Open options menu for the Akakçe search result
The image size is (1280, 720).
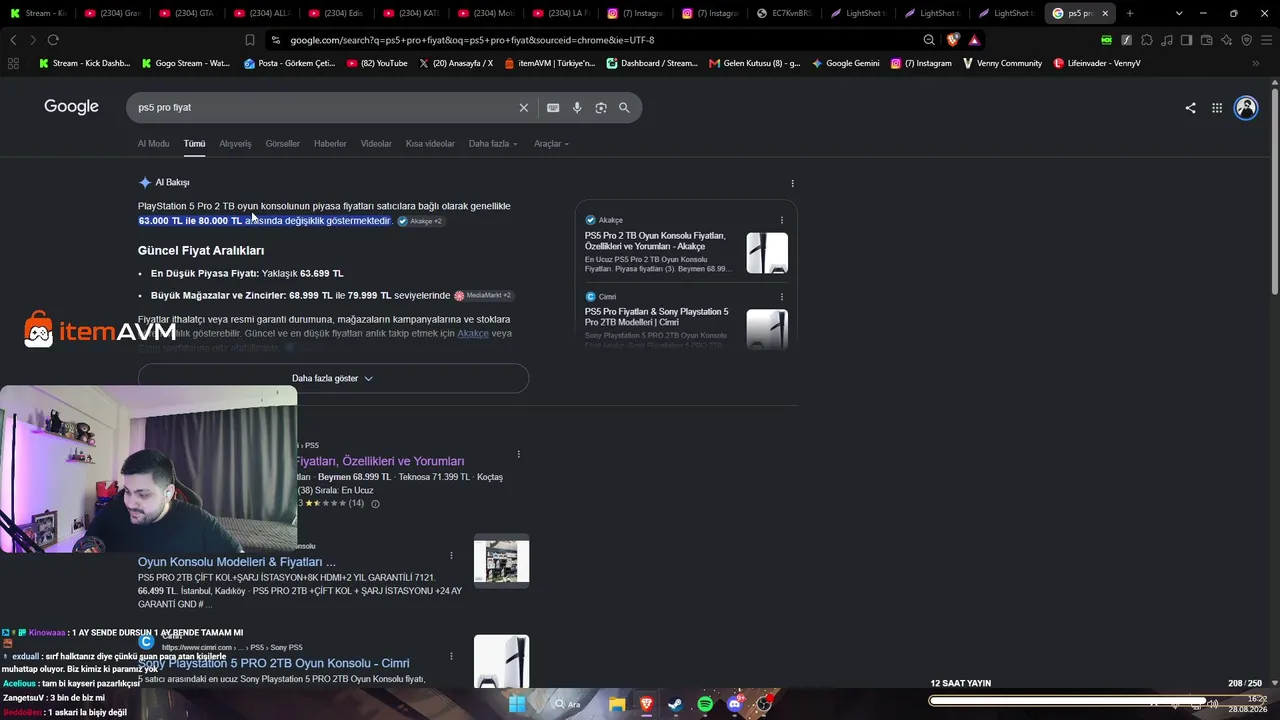pyautogui.click(x=518, y=454)
